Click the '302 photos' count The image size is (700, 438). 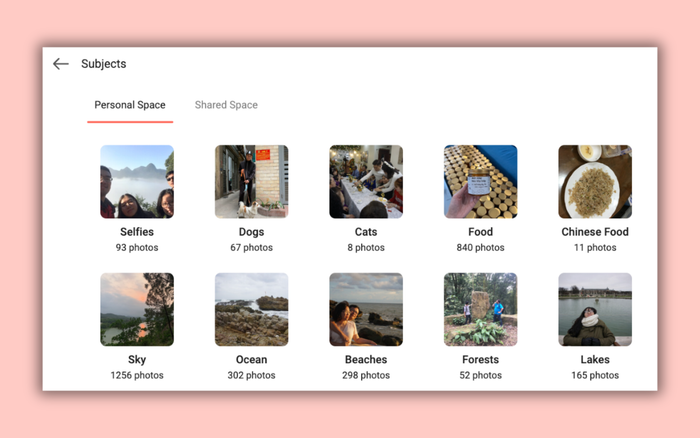tap(251, 375)
